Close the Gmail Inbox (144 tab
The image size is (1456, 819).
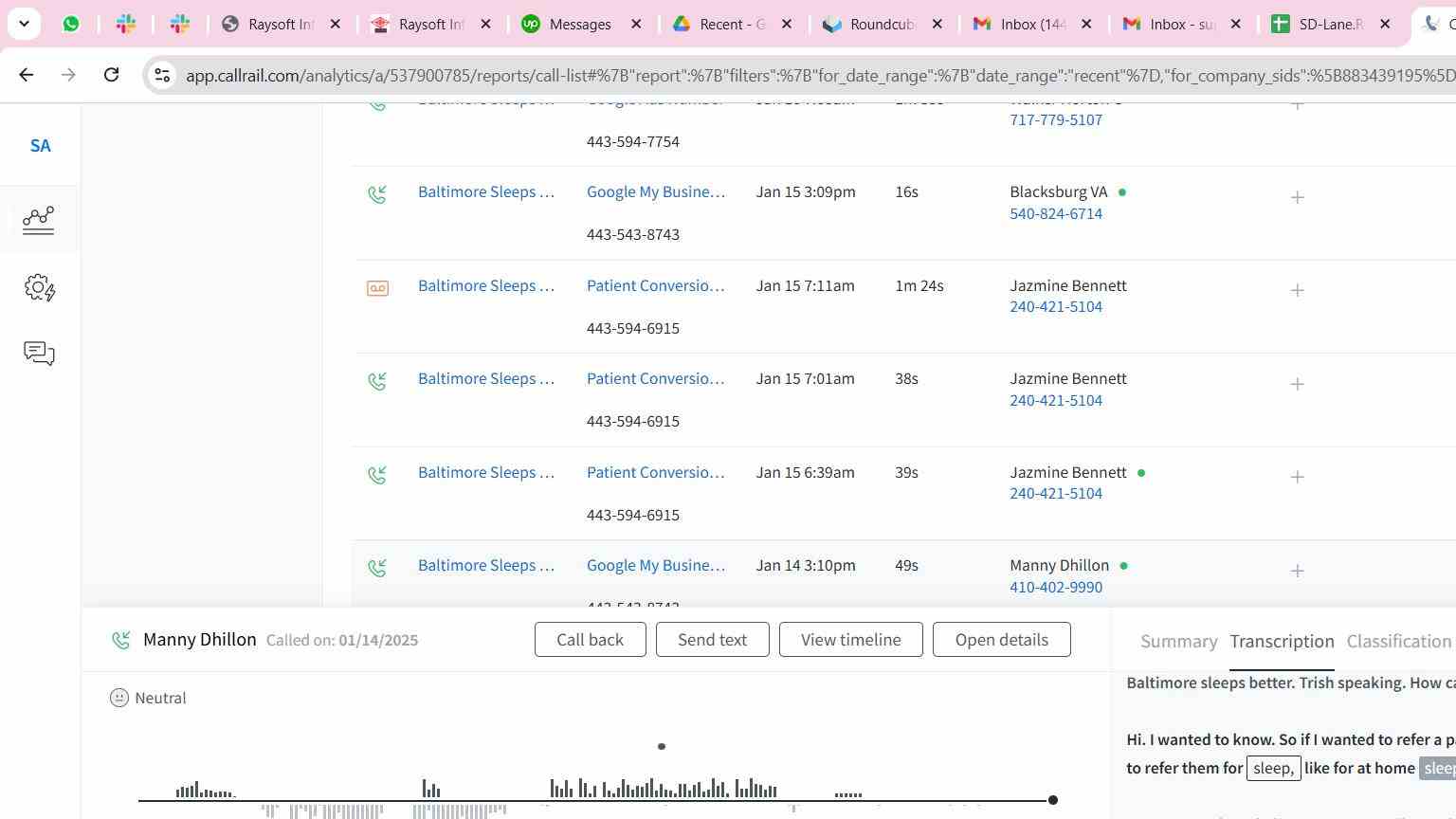tap(1086, 24)
